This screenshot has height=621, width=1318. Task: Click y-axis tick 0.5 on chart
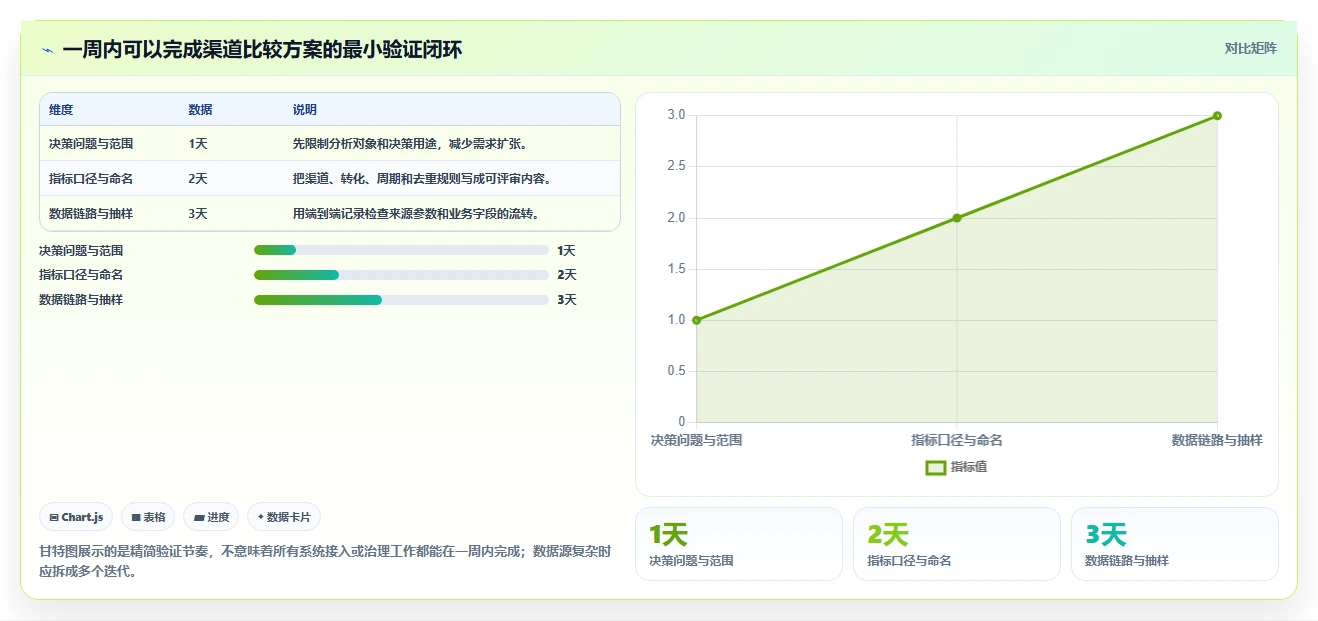676,371
